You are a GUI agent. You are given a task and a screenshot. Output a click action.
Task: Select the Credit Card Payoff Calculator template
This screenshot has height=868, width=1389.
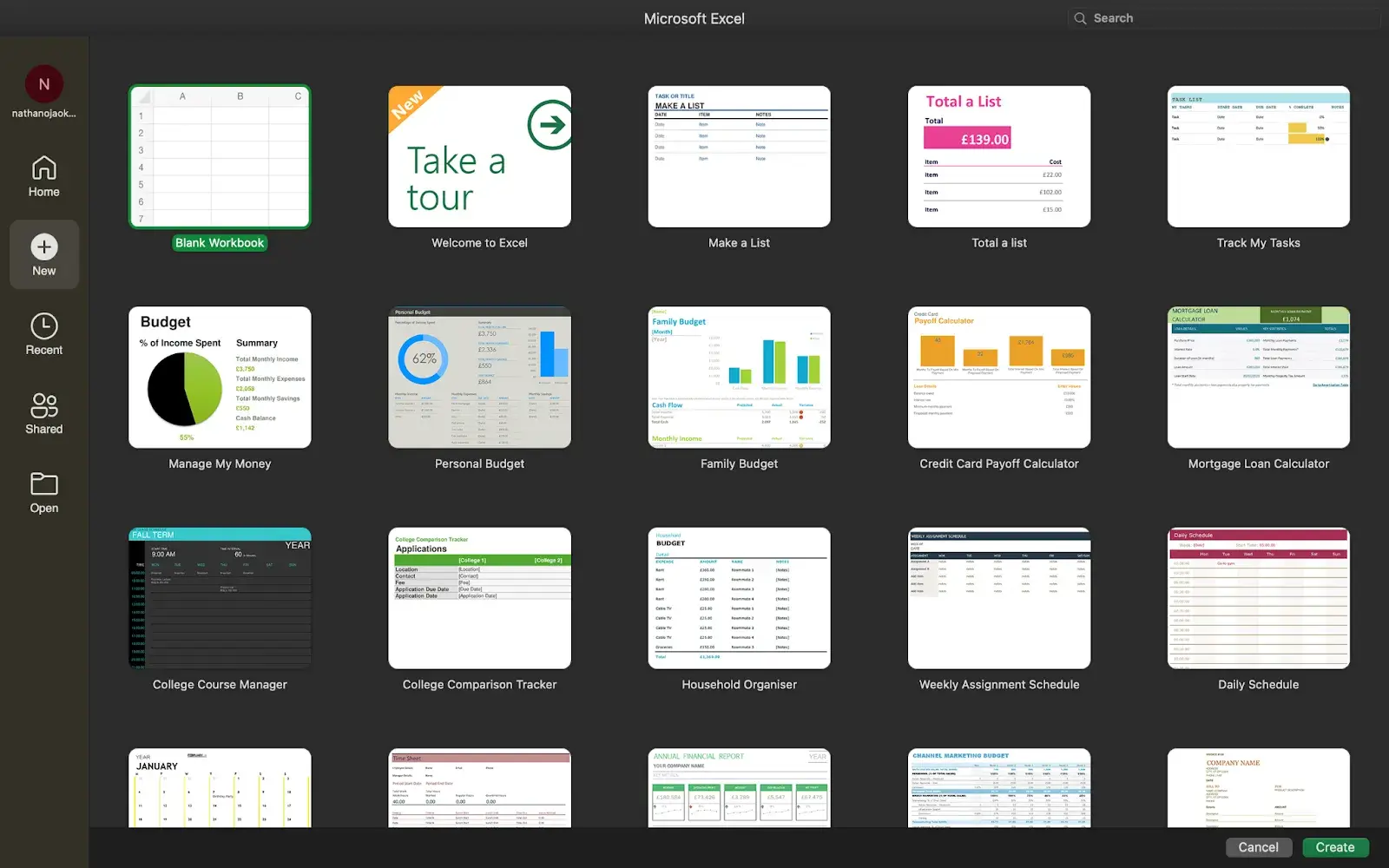999,378
